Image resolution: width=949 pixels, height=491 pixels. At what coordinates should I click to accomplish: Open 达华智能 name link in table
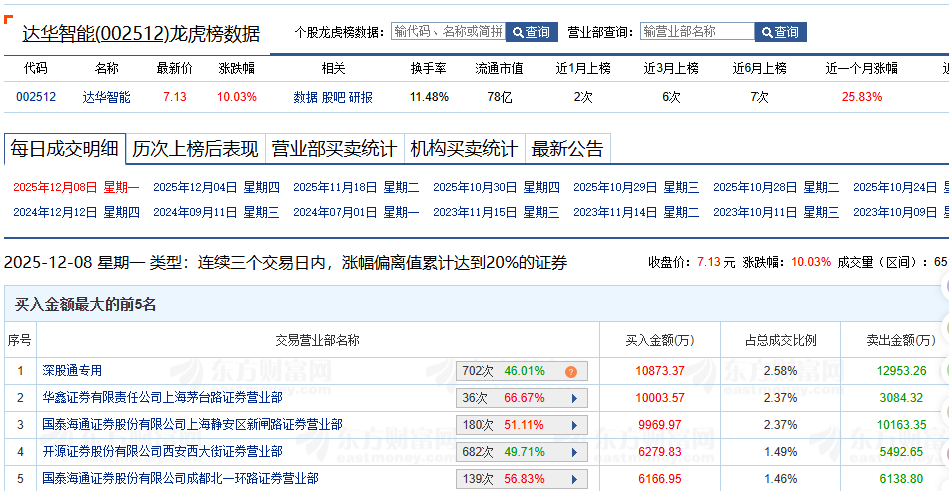coord(107,97)
